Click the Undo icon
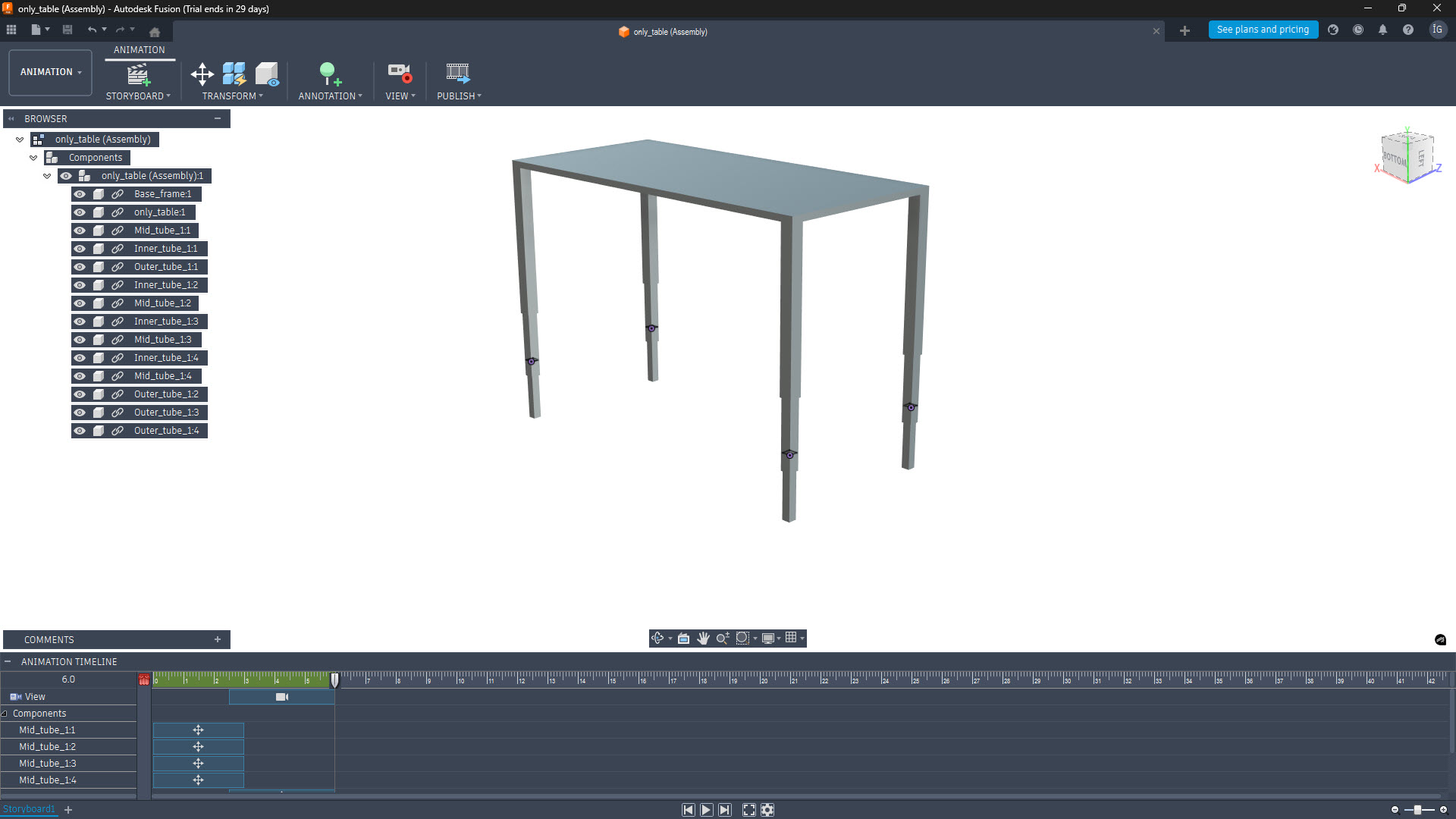Viewport: 1456px width, 819px height. 92,29
